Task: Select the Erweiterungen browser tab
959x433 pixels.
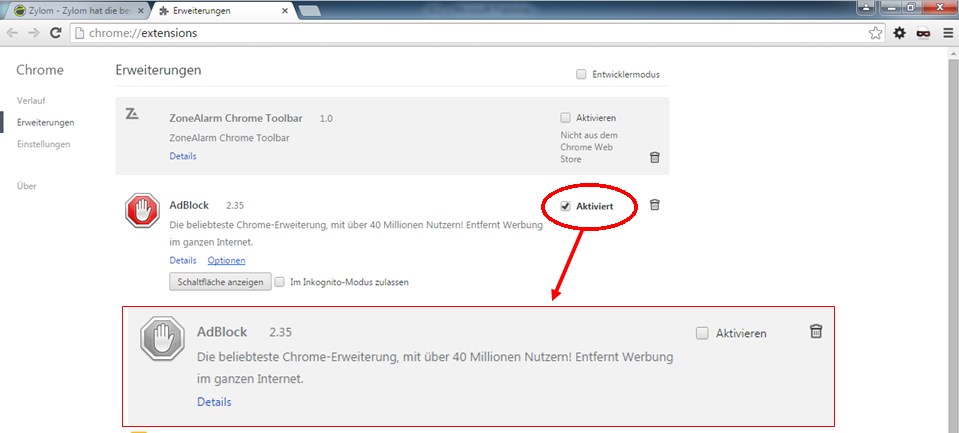Action: pos(224,11)
